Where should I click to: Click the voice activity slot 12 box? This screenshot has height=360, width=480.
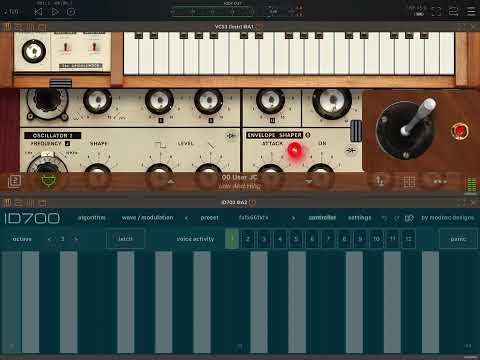[408, 239]
